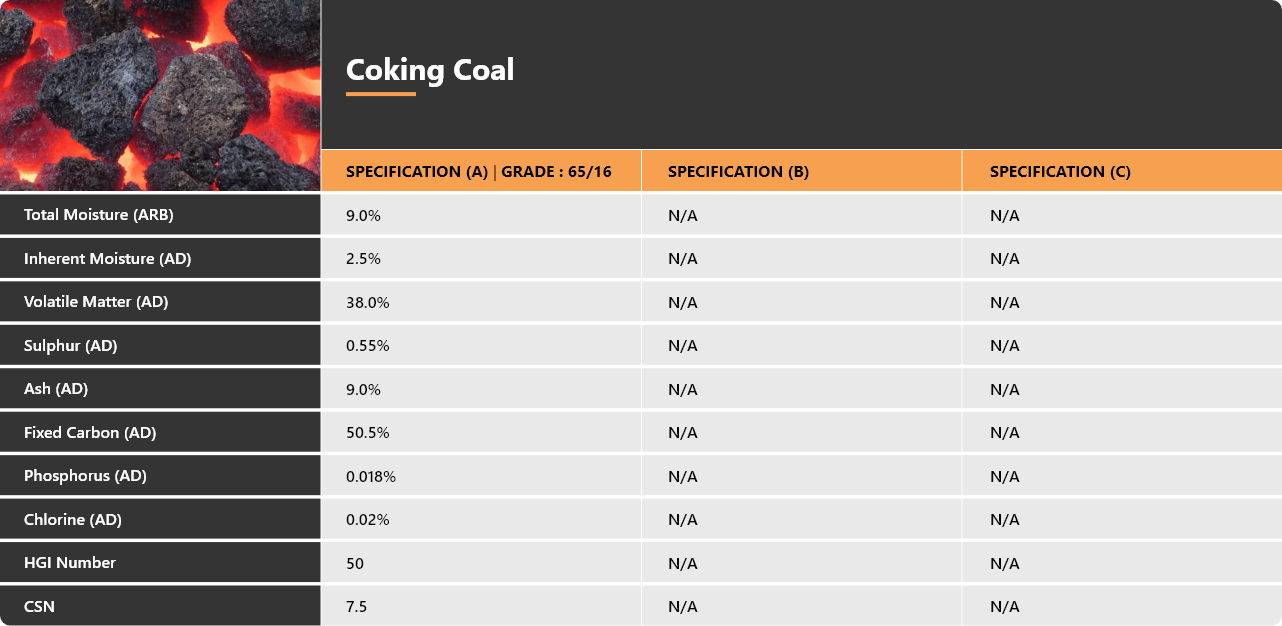Click the burning coal thumbnail image
Image resolution: width=1282 pixels, height=626 pixels.
click(160, 95)
